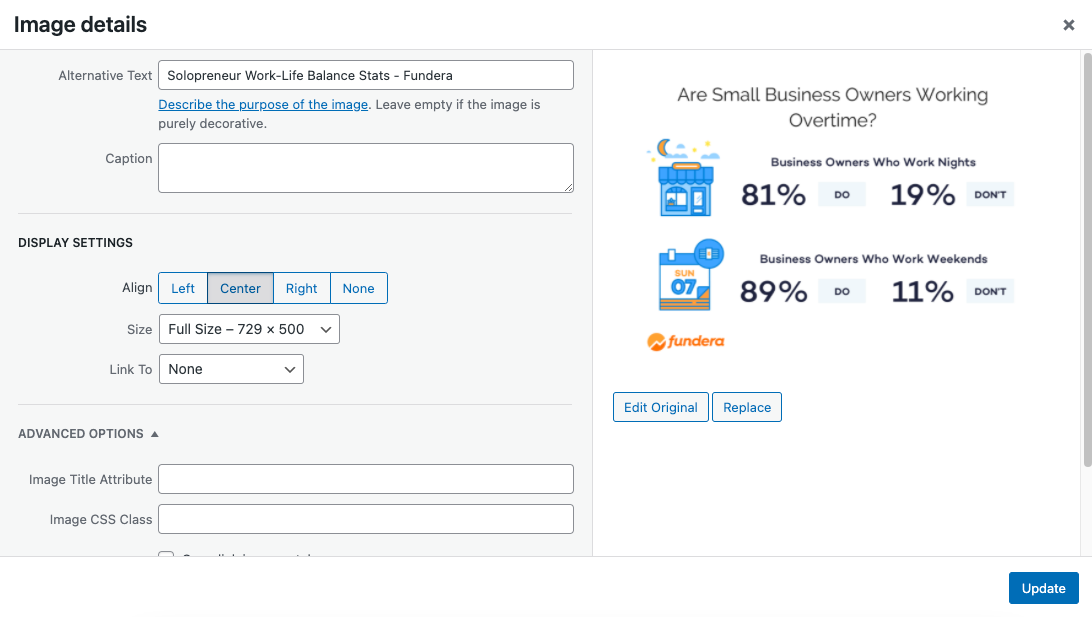Viewport: 1092px width, 617px height.
Task: Click the Image Title Attribute field
Action: coord(366,479)
